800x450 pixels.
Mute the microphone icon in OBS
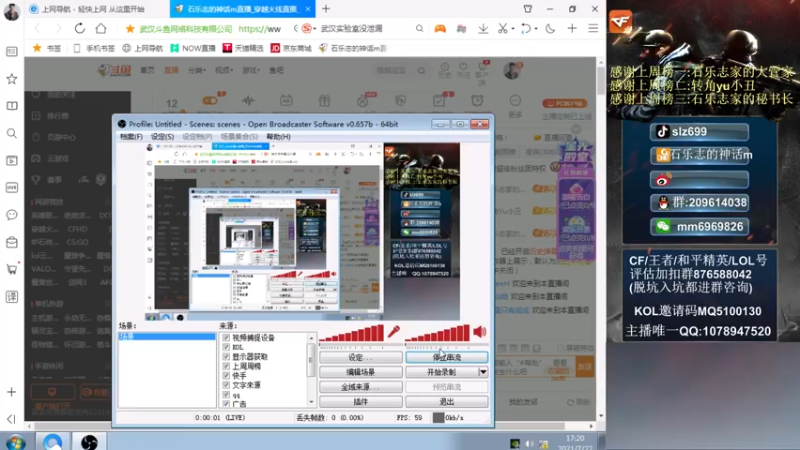pos(393,332)
